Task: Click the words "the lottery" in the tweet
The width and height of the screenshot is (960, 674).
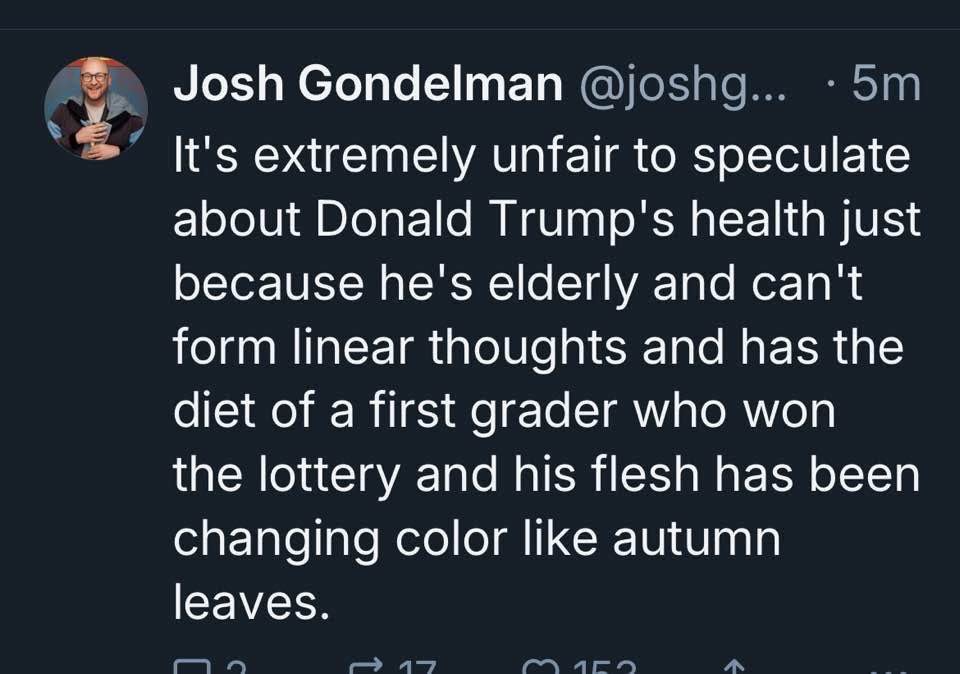Action: [286, 477]
